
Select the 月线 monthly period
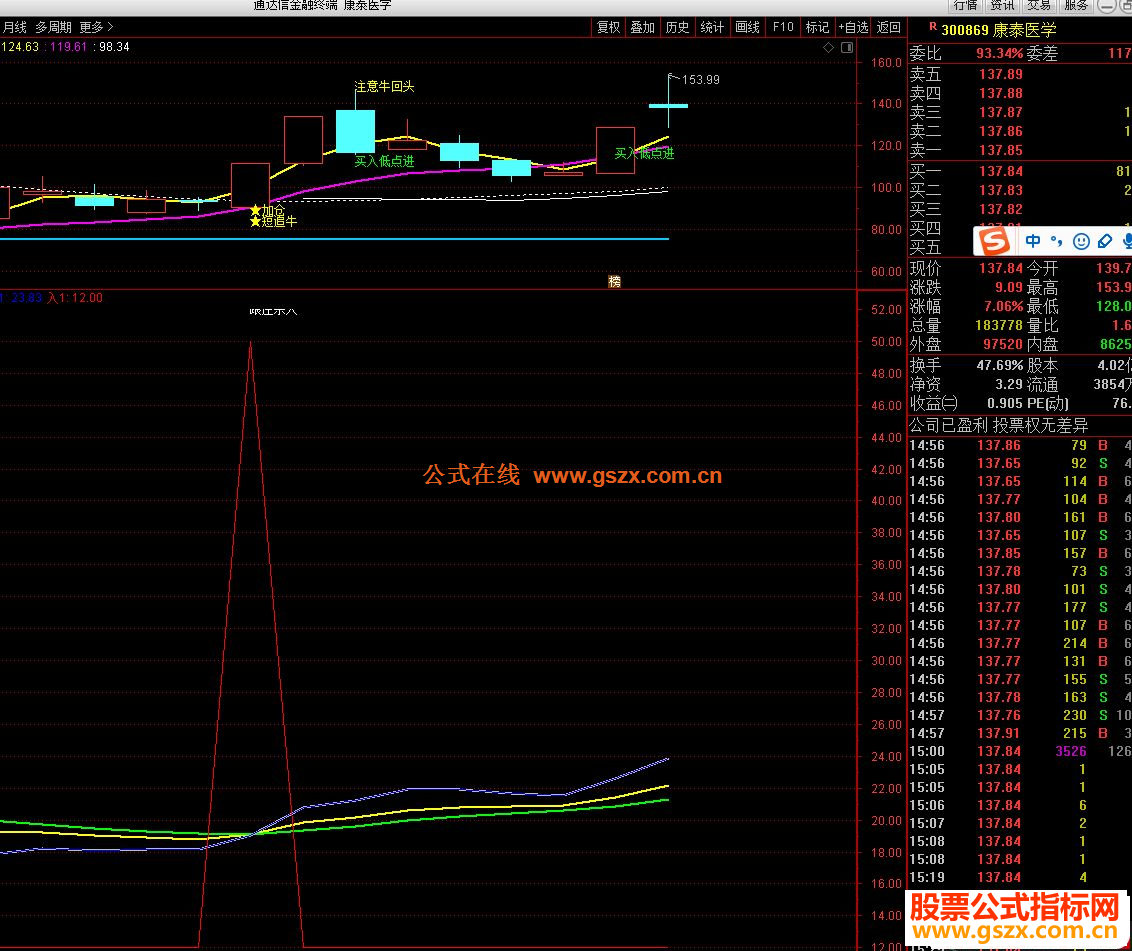tap(14, 27)
